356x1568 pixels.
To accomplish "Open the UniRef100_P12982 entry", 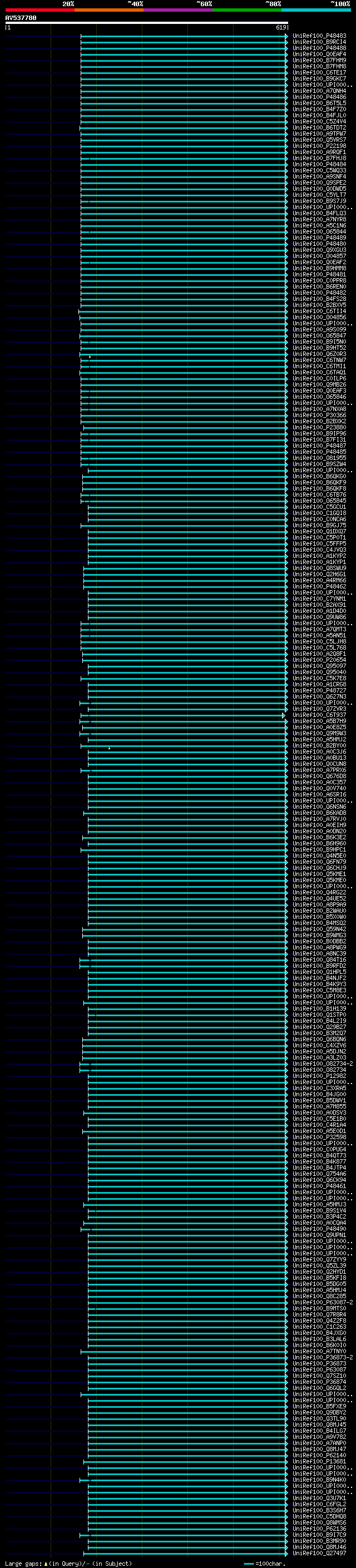I will [319, 1076].
